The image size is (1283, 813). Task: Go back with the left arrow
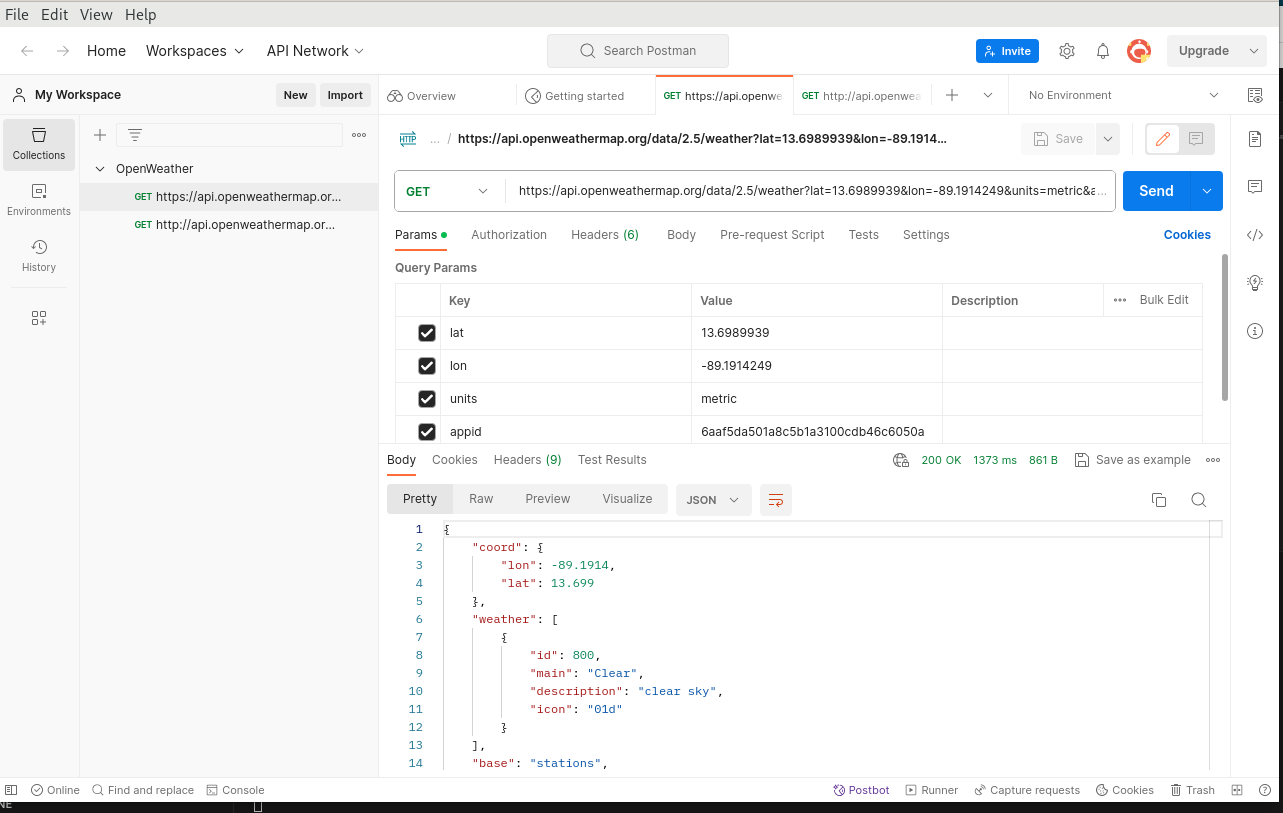(x=27, y=51)
